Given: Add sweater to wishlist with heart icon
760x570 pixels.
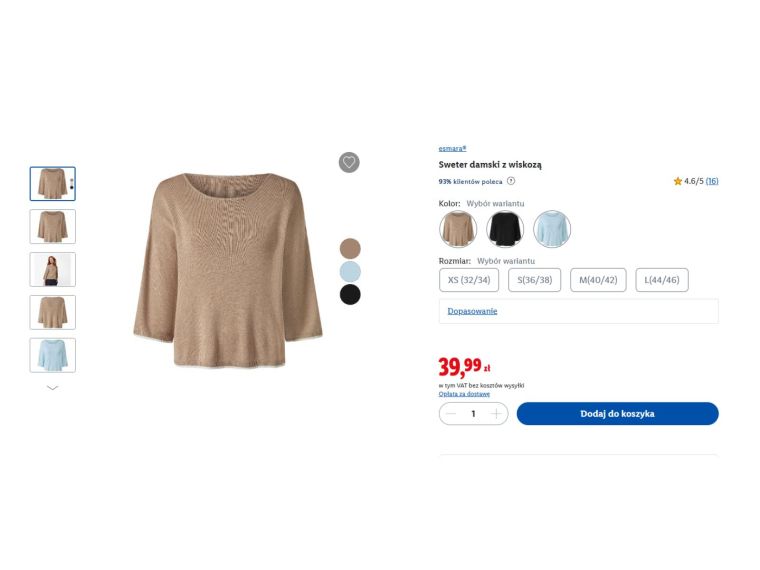Looking at the screenshot, I should 349,162.
